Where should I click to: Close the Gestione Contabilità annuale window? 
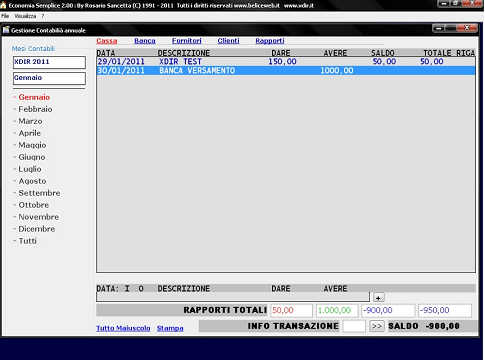point(467,28)
